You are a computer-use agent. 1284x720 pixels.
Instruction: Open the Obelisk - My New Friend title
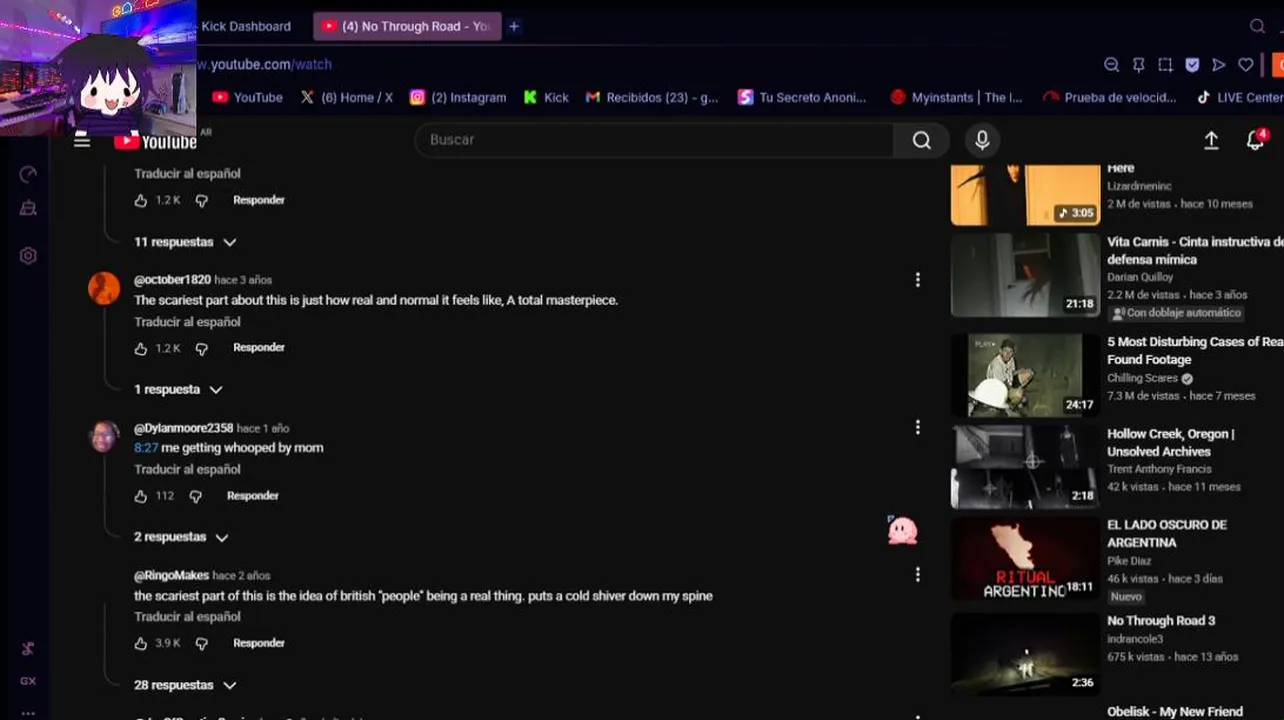1175,712
